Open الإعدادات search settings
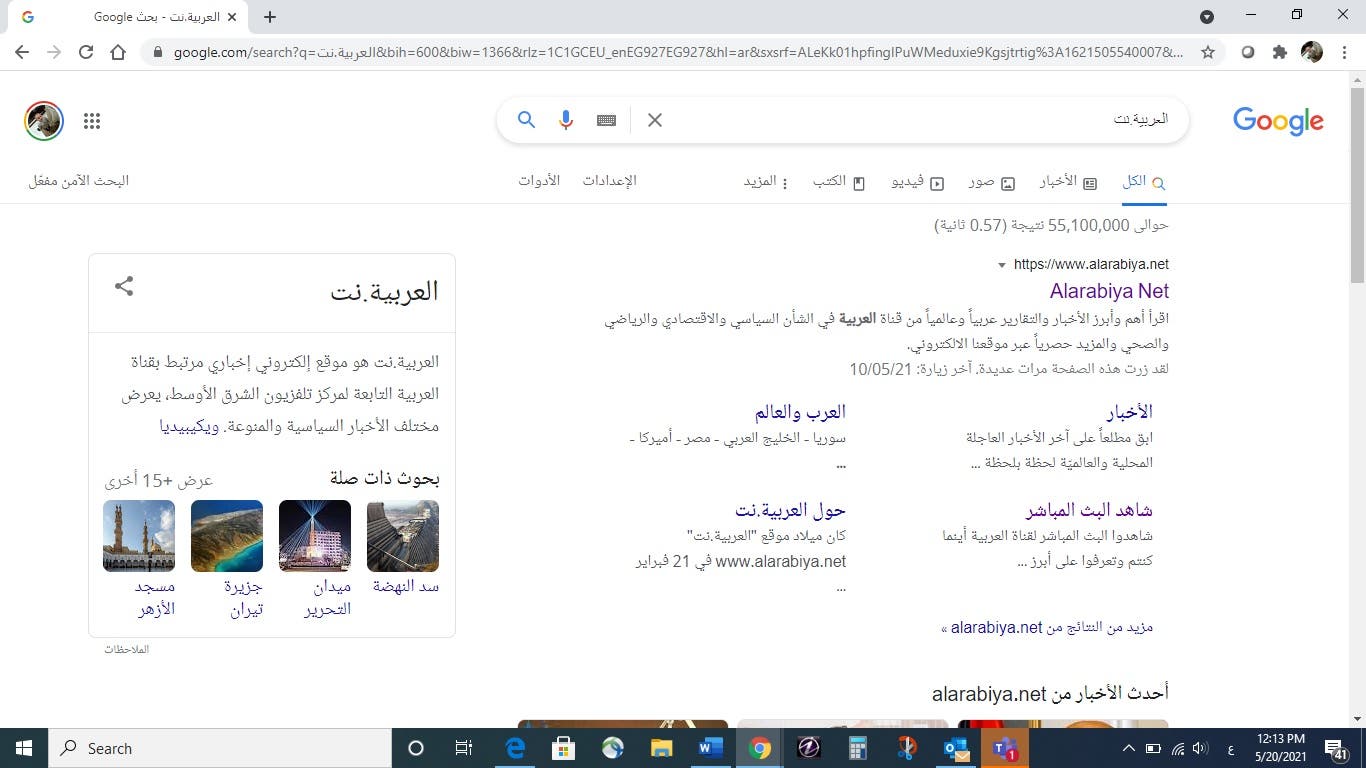The height and width of the screenshot is (768, 1366). pyautogui.click(x=610, y=180)
